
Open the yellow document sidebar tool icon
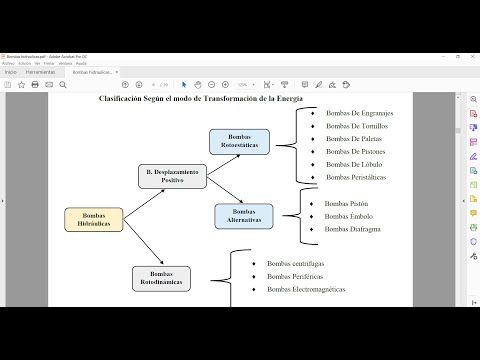pyautogui.click(x=473, y=199)
